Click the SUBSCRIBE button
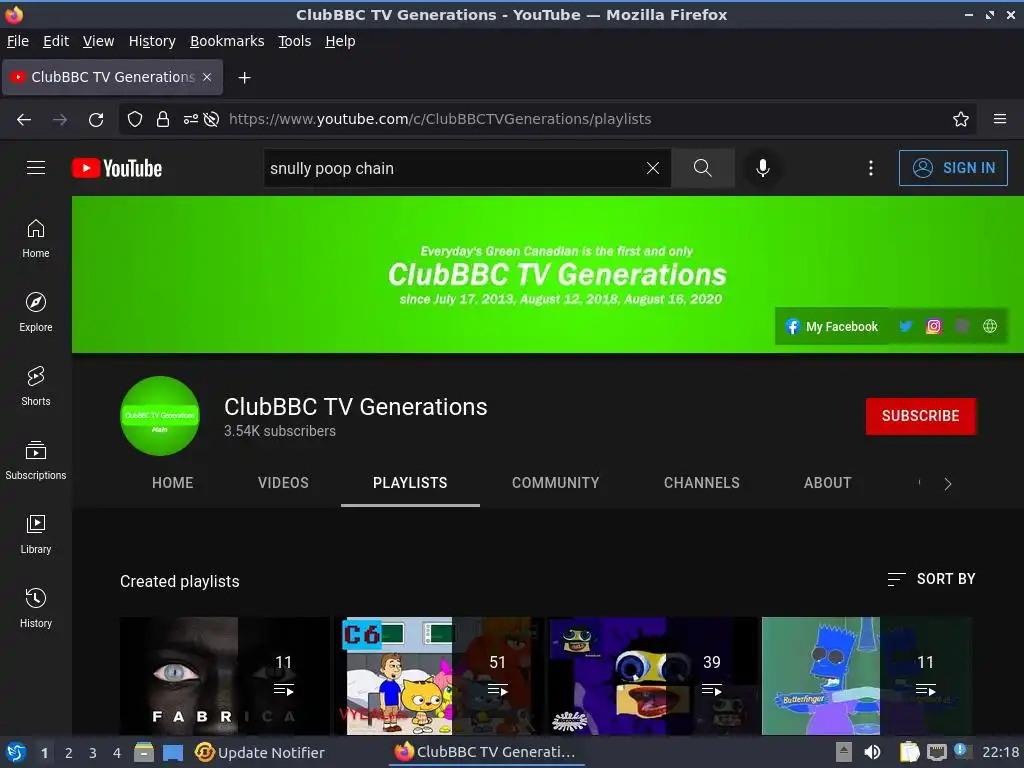1024x768 pixels. coord(920,416)
